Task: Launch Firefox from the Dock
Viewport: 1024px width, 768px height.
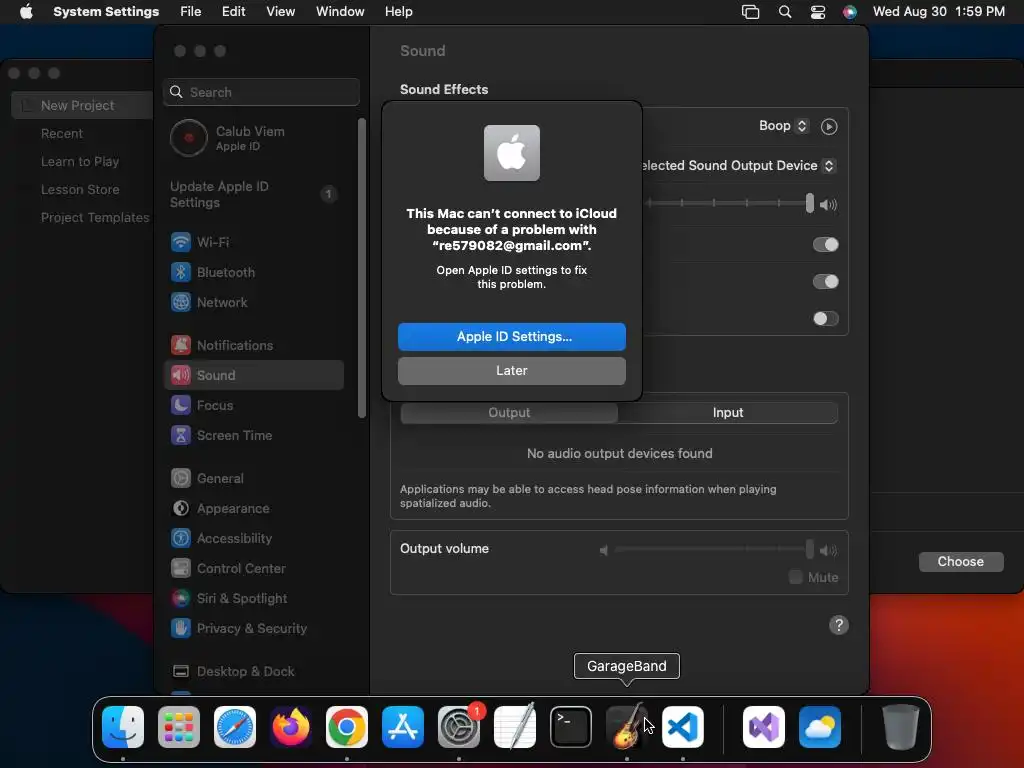Action: tap(291, 726)
